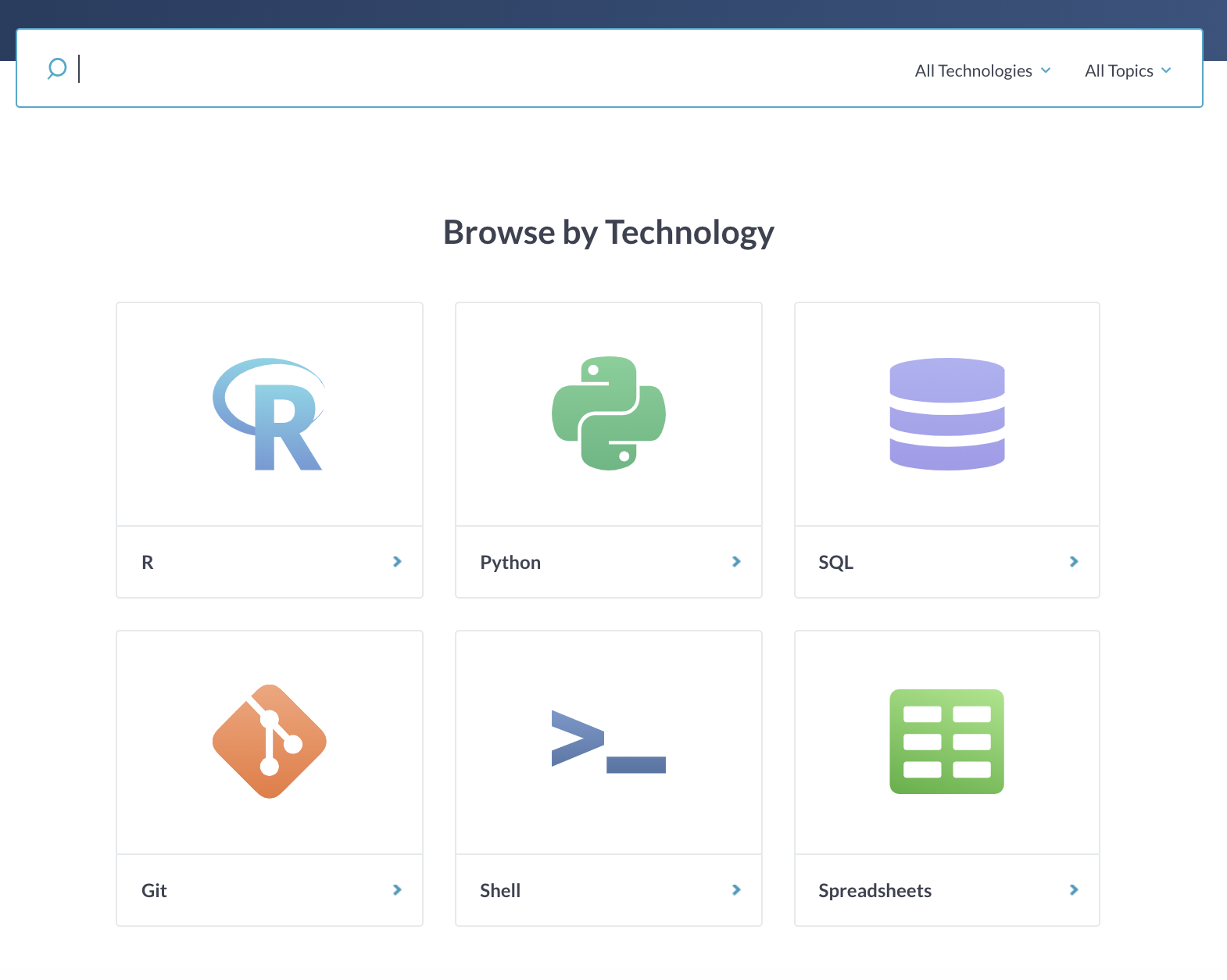Click the Python snake logo
Viewport: 1227px width, 980px height.
[x=609, y=413]
